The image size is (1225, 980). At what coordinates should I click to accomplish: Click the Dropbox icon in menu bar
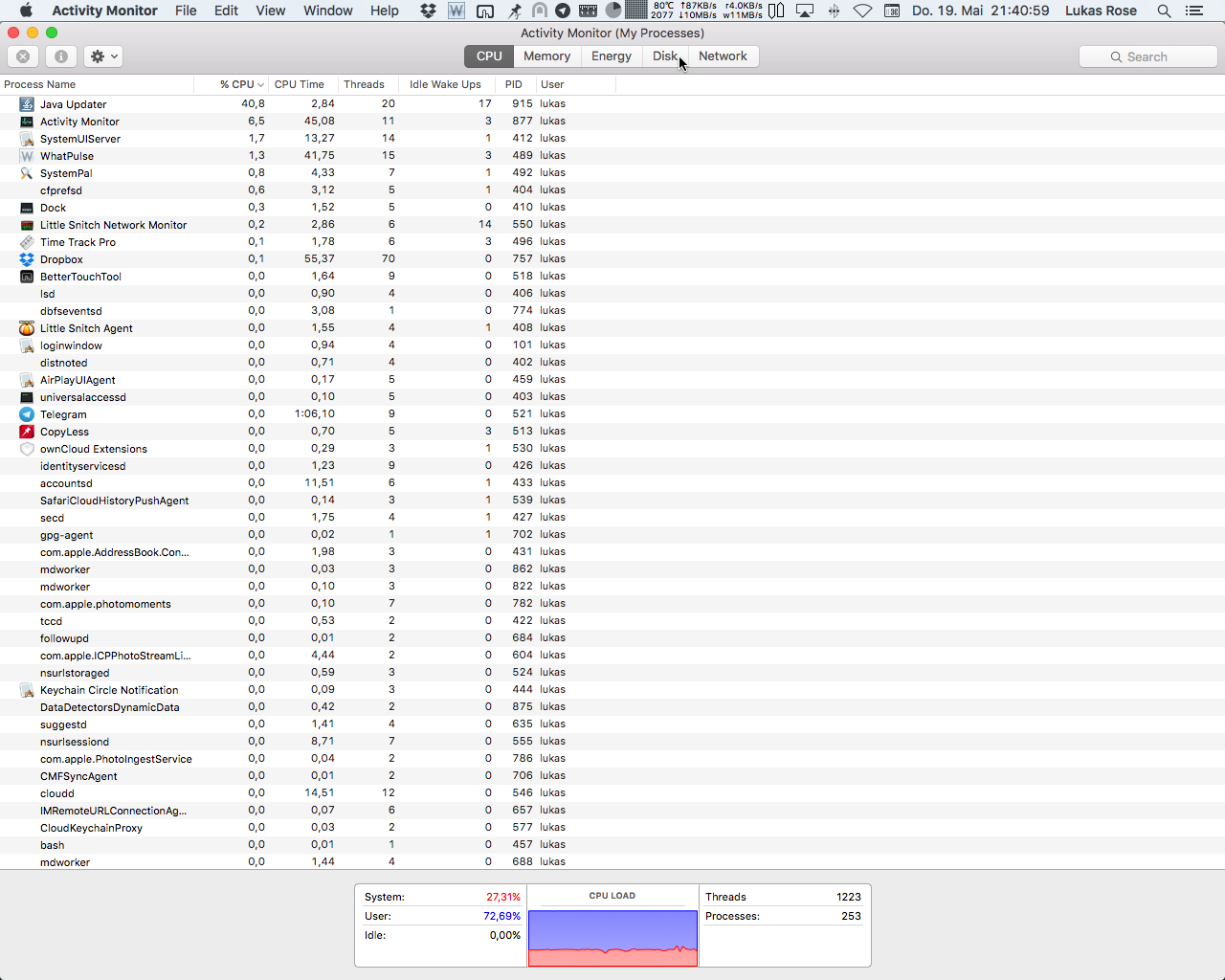[x=428, y=11]
